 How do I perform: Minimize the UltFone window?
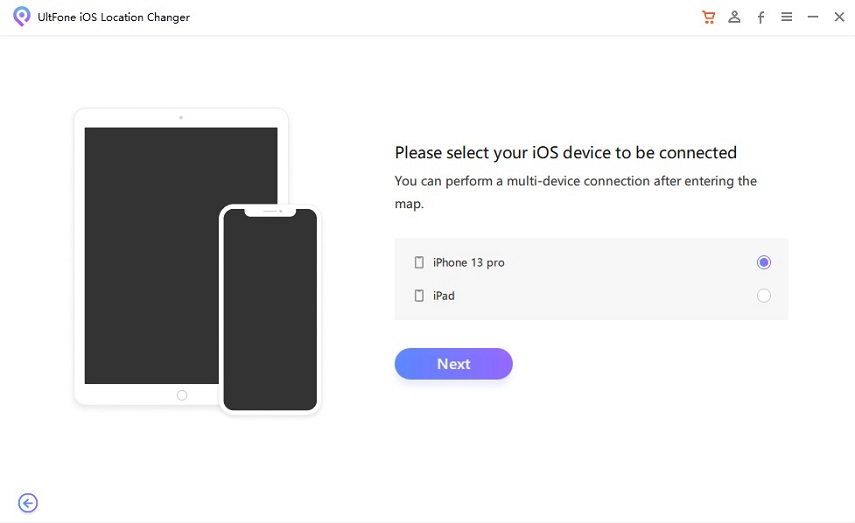813,17
